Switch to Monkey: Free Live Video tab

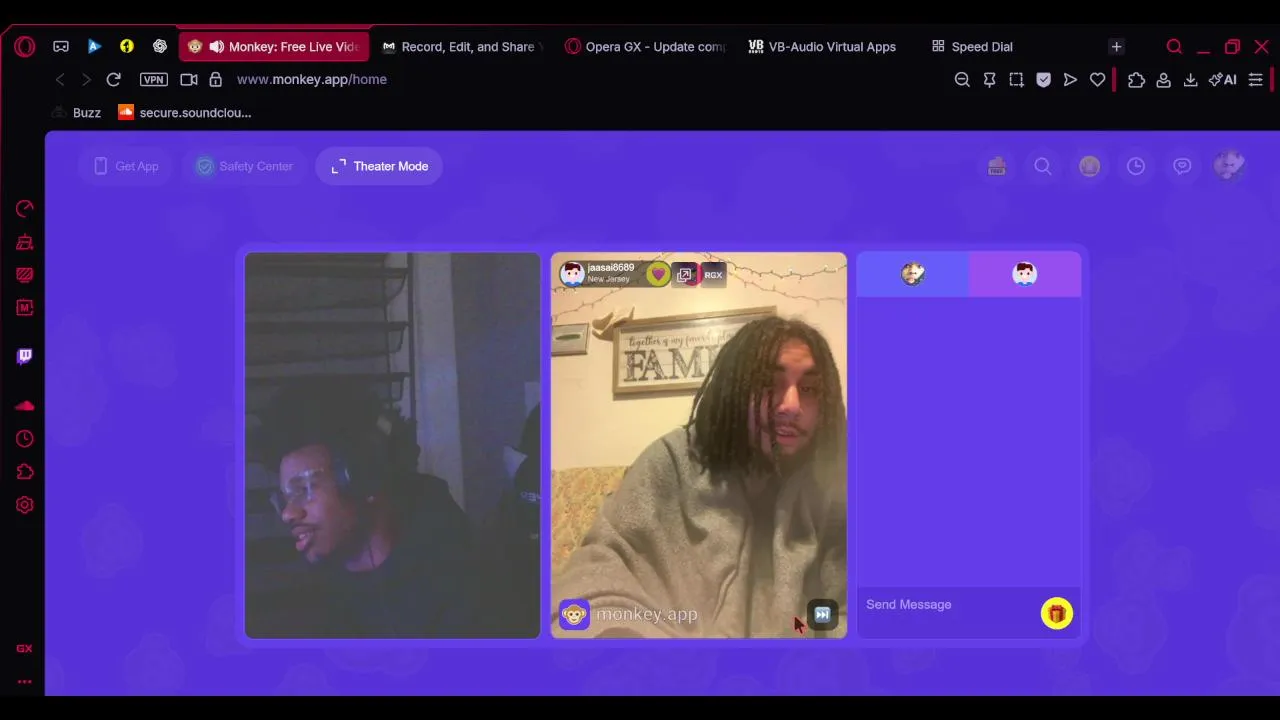click(x=274, y=46)
